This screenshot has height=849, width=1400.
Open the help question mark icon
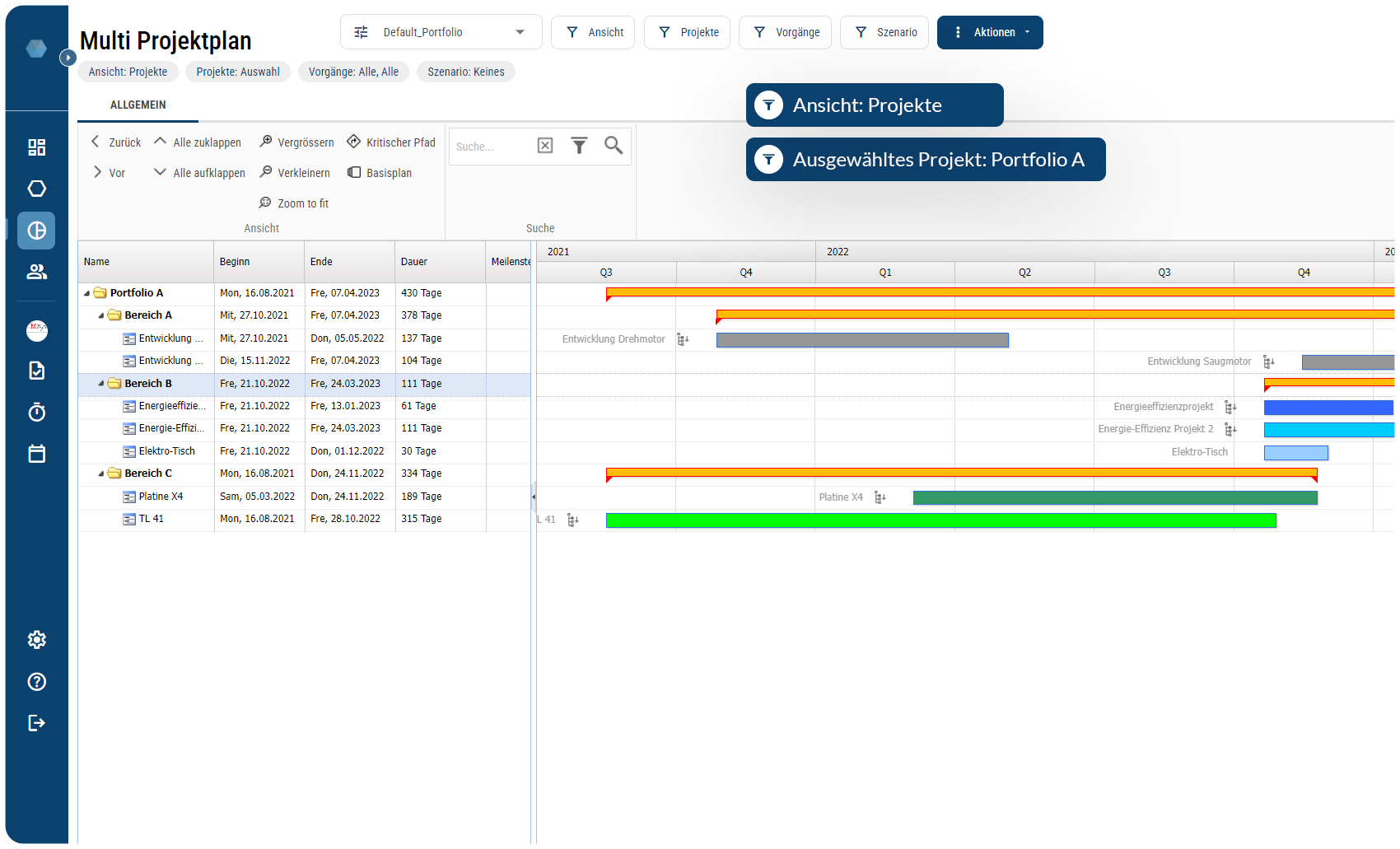pos(36,682)
